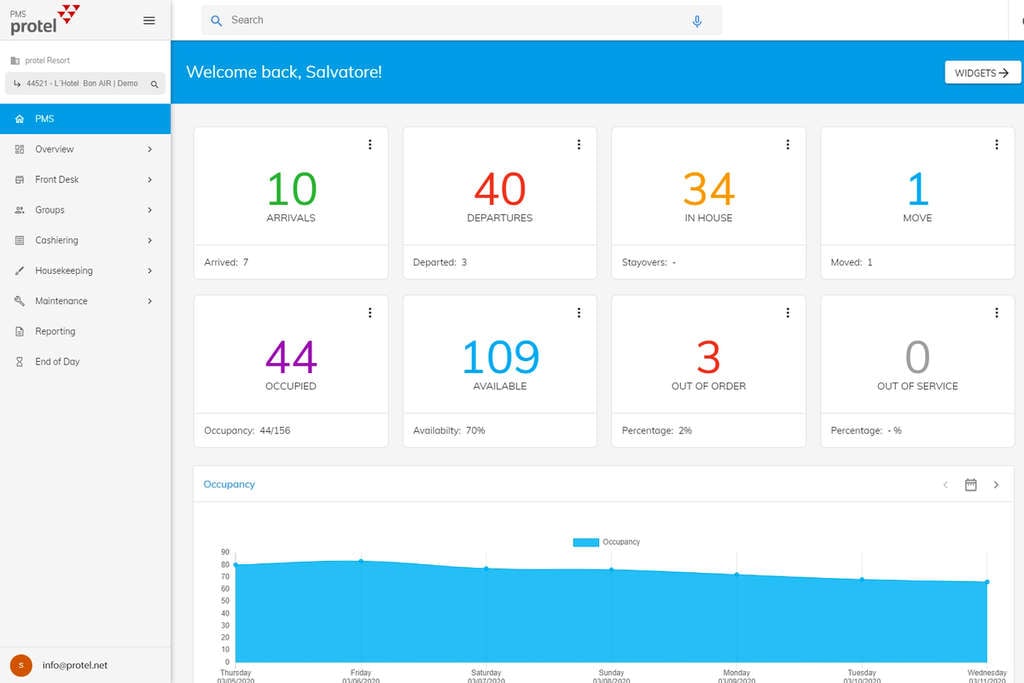Go to End of Day
Viewport: 1024px width, 683px height.
pyautogui.click(x=57, y=362)
